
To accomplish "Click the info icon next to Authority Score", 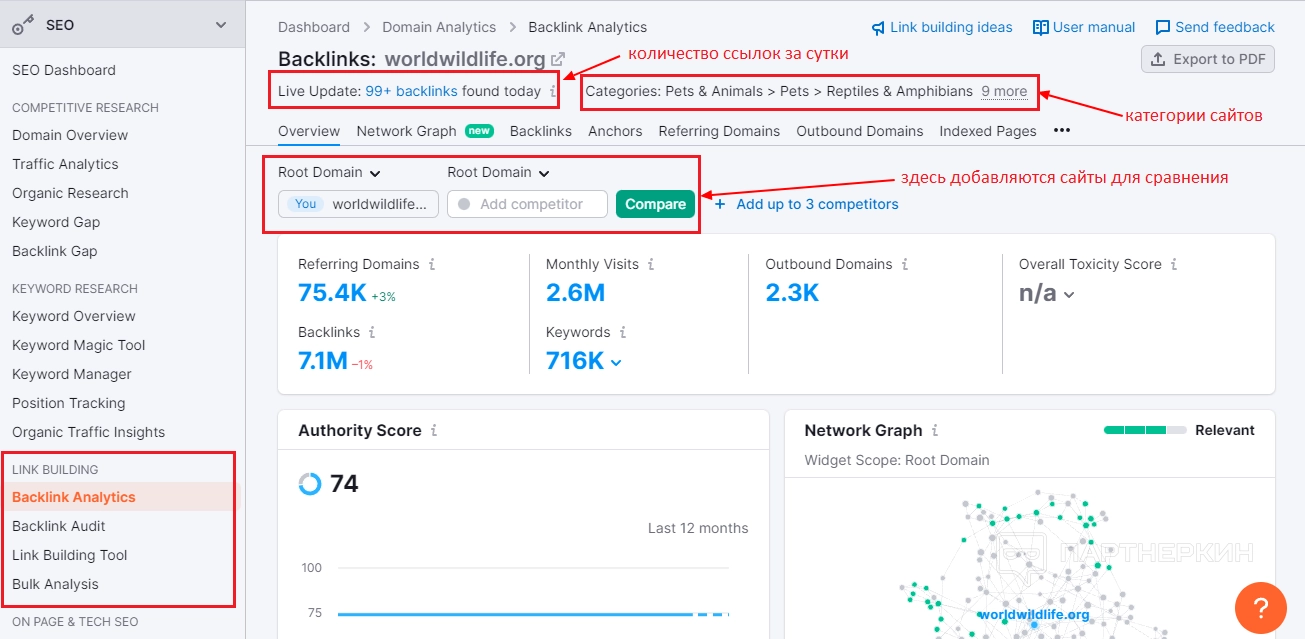I will tap(434, 431).
